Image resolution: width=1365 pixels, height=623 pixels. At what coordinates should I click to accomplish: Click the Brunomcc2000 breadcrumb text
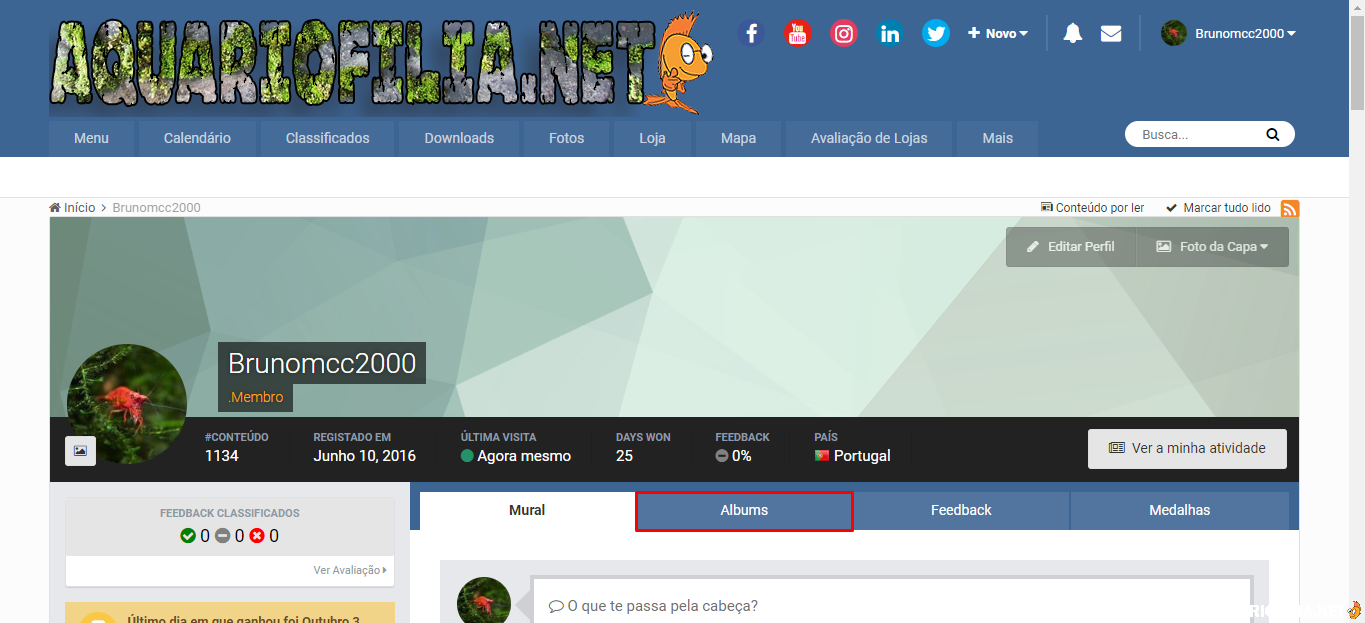tap(156, 207)
